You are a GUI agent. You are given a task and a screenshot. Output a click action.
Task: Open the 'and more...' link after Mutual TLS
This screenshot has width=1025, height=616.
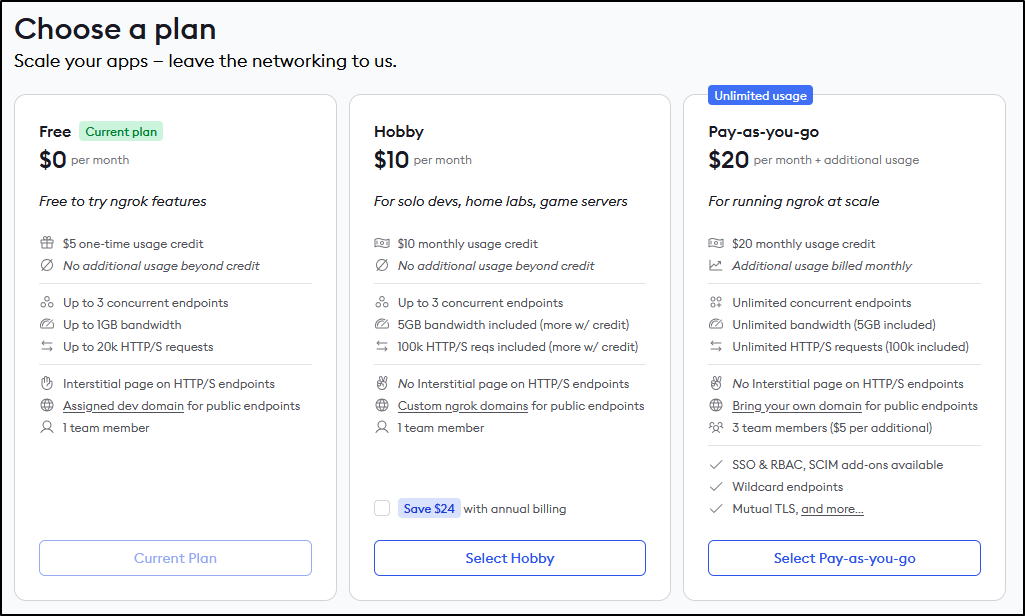click(x=832, y=509)
